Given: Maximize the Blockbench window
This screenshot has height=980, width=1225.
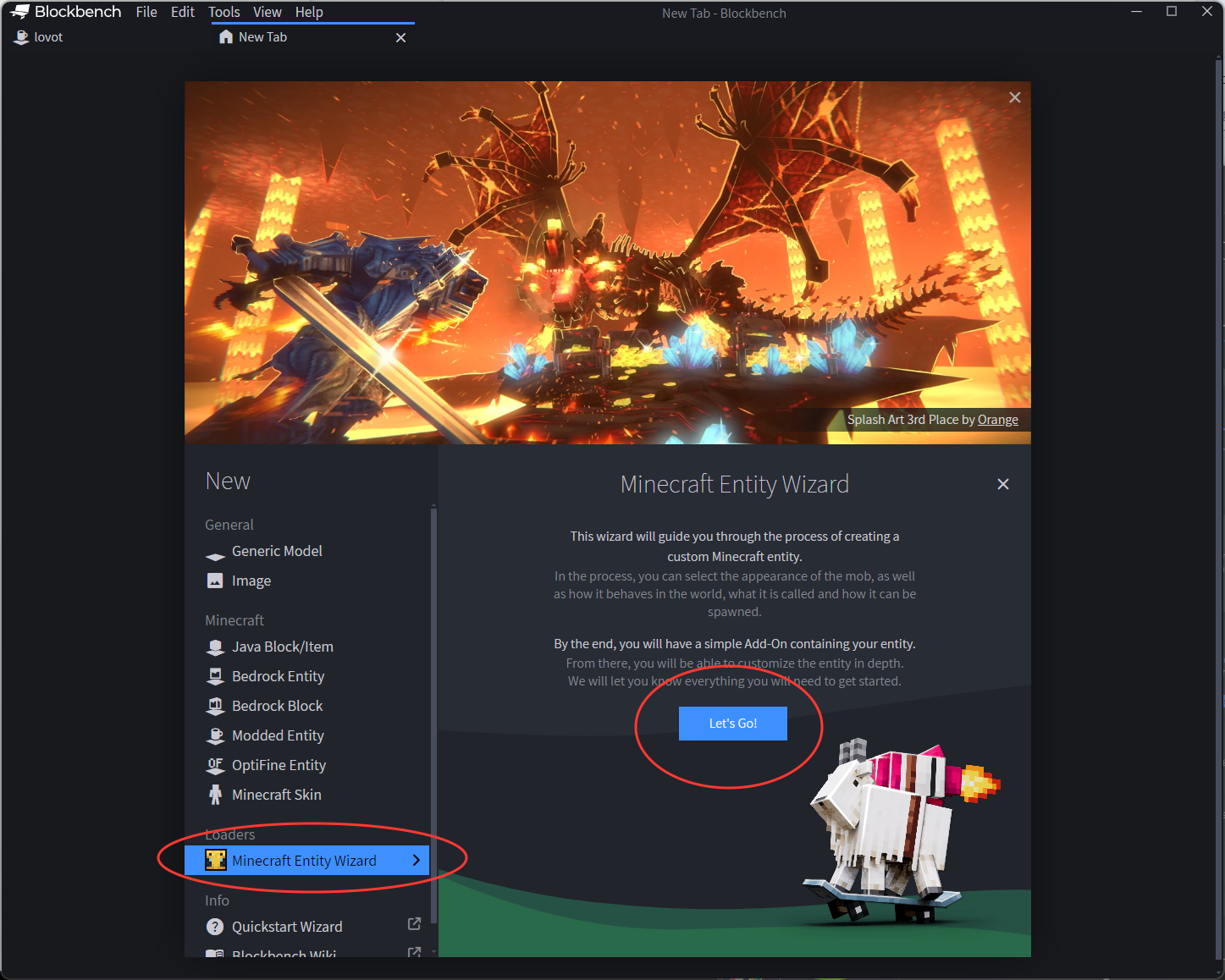Looking at the screenshot, I should pyautogui.click(x=1172, y=12).
